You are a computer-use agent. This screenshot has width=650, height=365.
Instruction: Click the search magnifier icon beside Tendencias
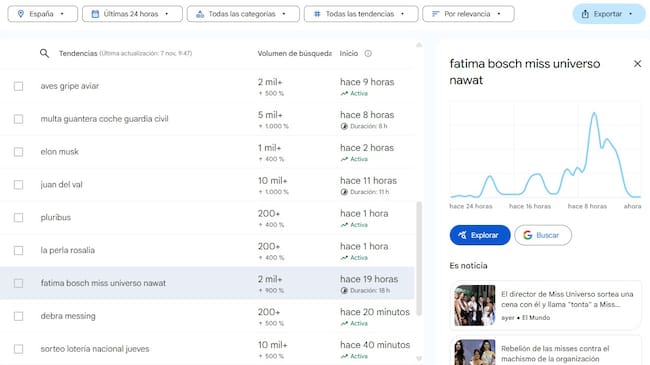pyautogui.click(x=44, y=53)
